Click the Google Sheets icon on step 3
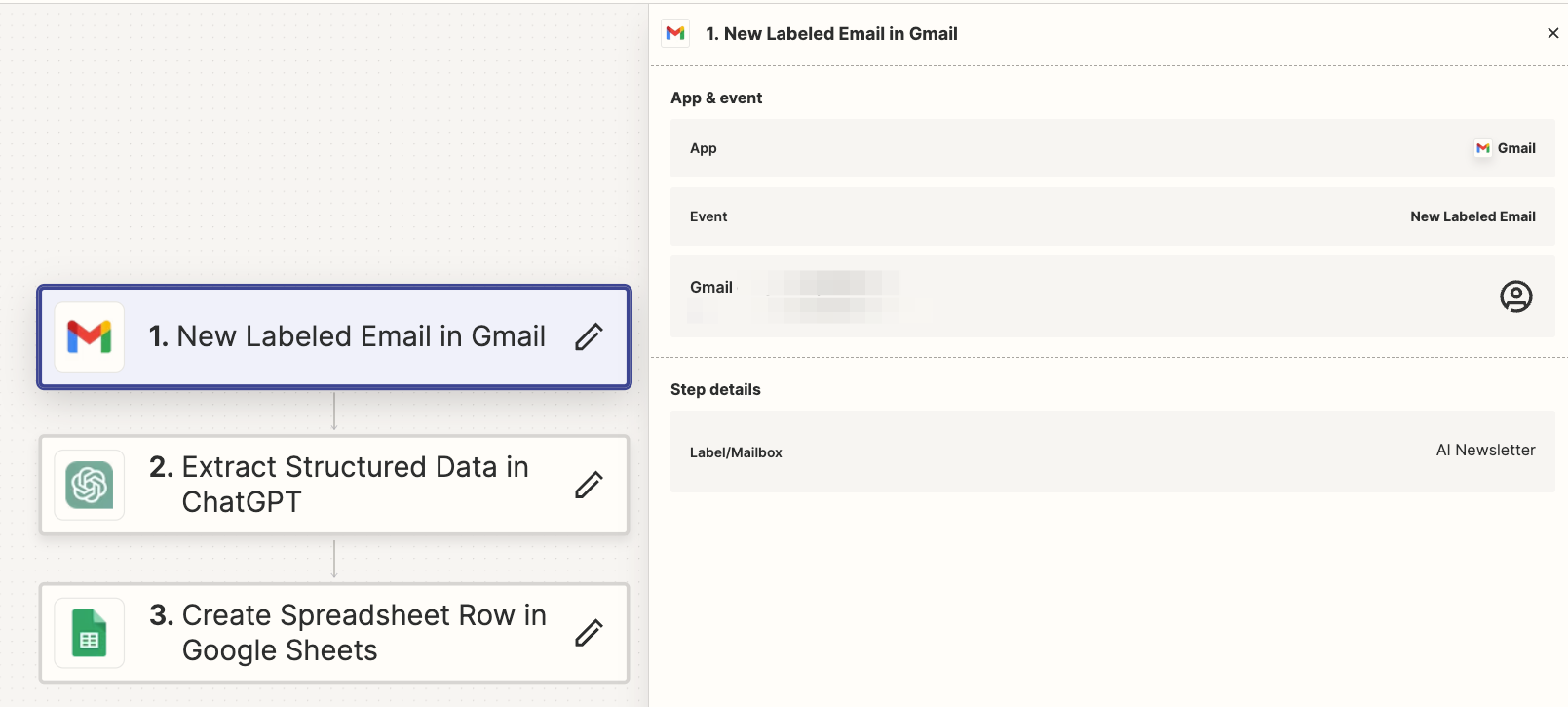Screen dimensions: 1568x707 point(90,633)
